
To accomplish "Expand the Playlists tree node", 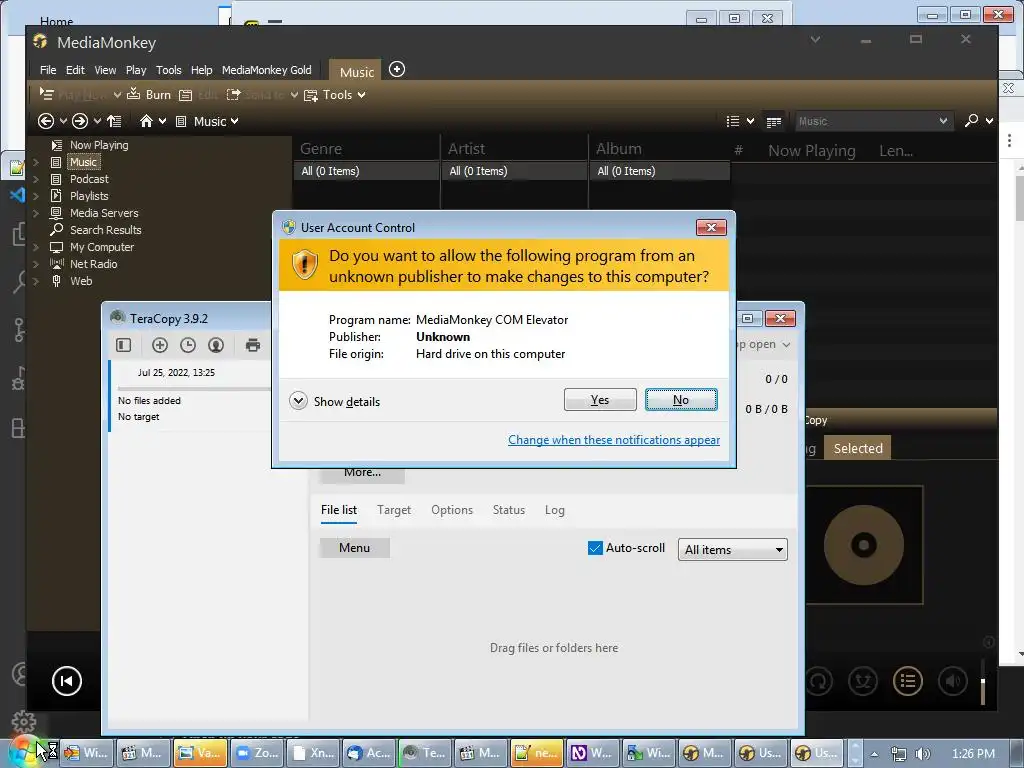I will coord(36,196).
